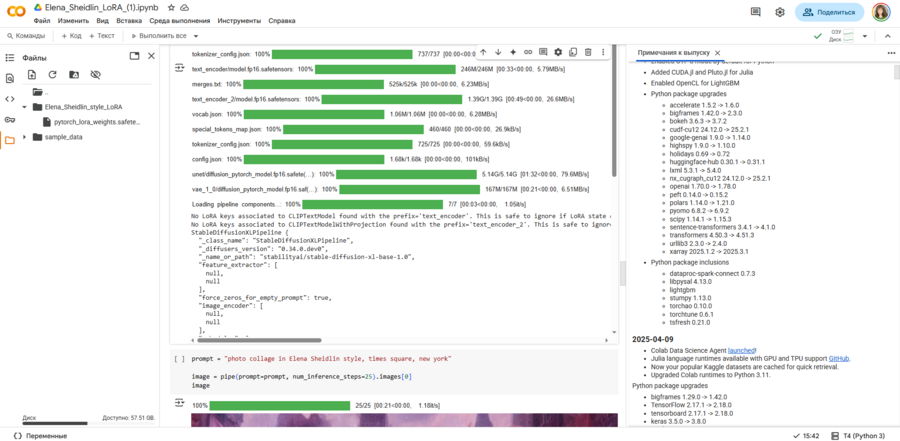The image size is (900, 441).
Task: Click the Gemini AI sparkle icon in cell toolbar
Action: tap(513, 52)
